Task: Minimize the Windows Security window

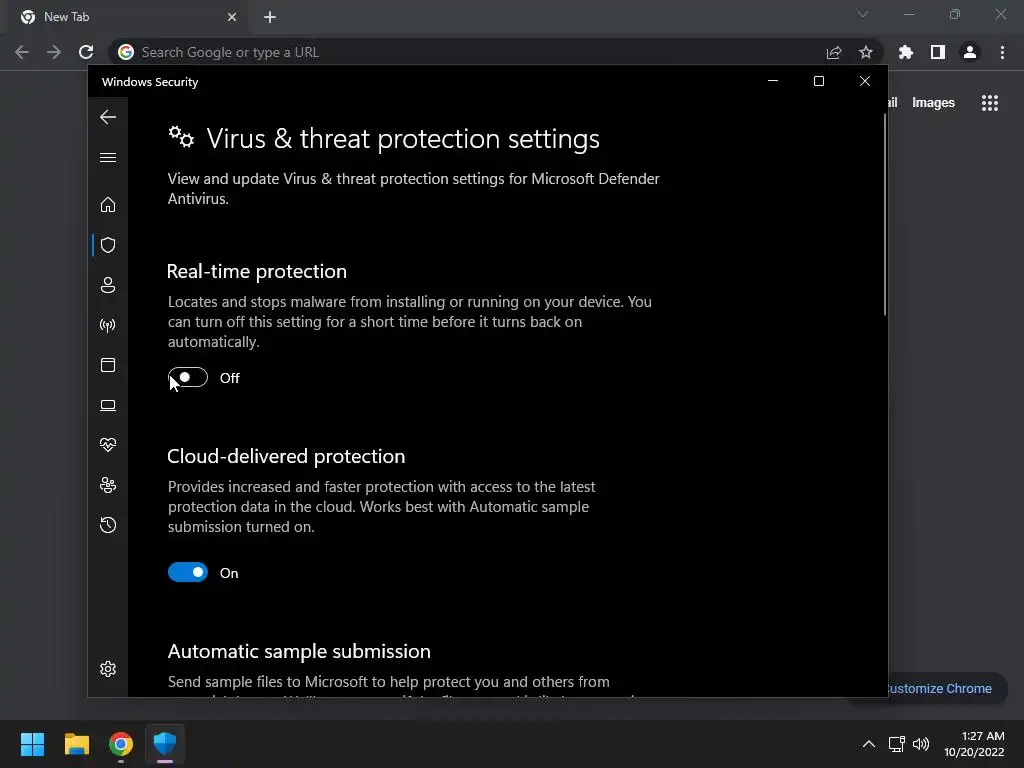Action: [773, 81]
